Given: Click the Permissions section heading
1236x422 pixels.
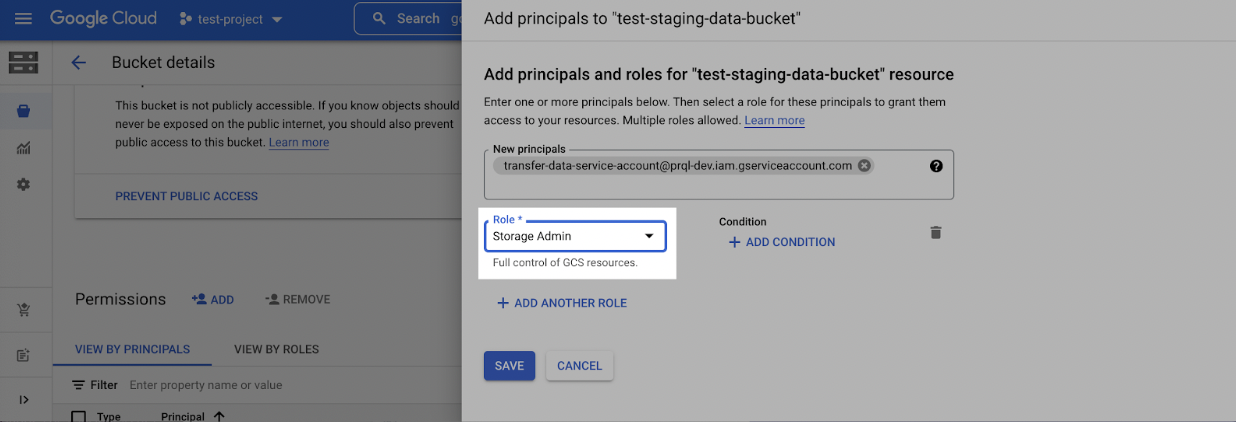Looking at the screenshot, I should coord(120,299).
